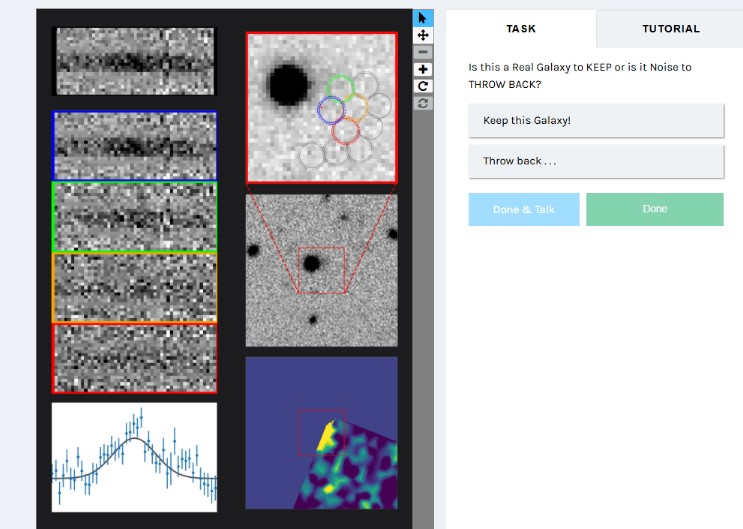Screen dimensions: 743x529
Task: Click the wide-field sky image
Action: (321, 270)
